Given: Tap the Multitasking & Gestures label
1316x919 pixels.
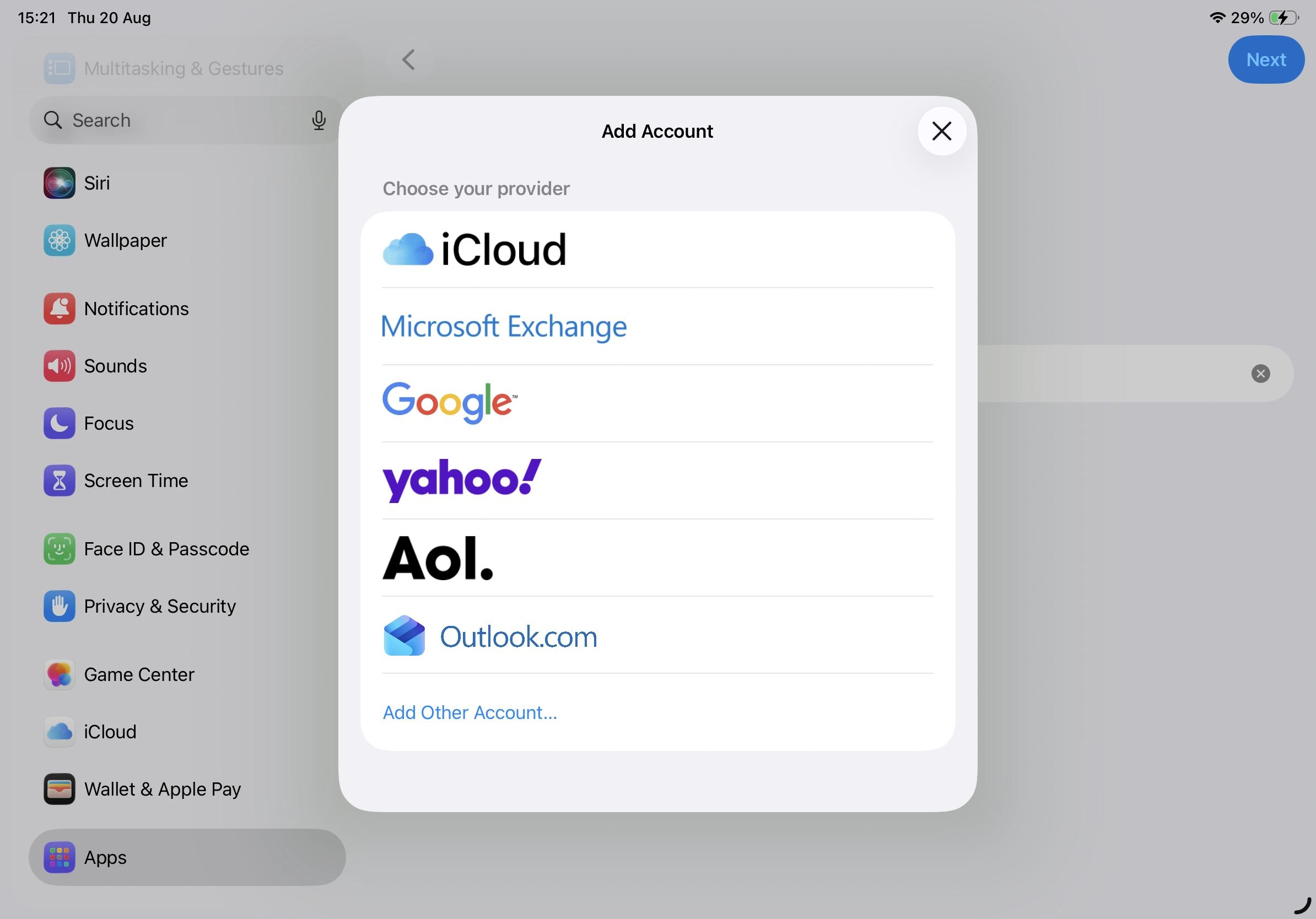Looking at the screenshot, I should click(x=184, y=68).
